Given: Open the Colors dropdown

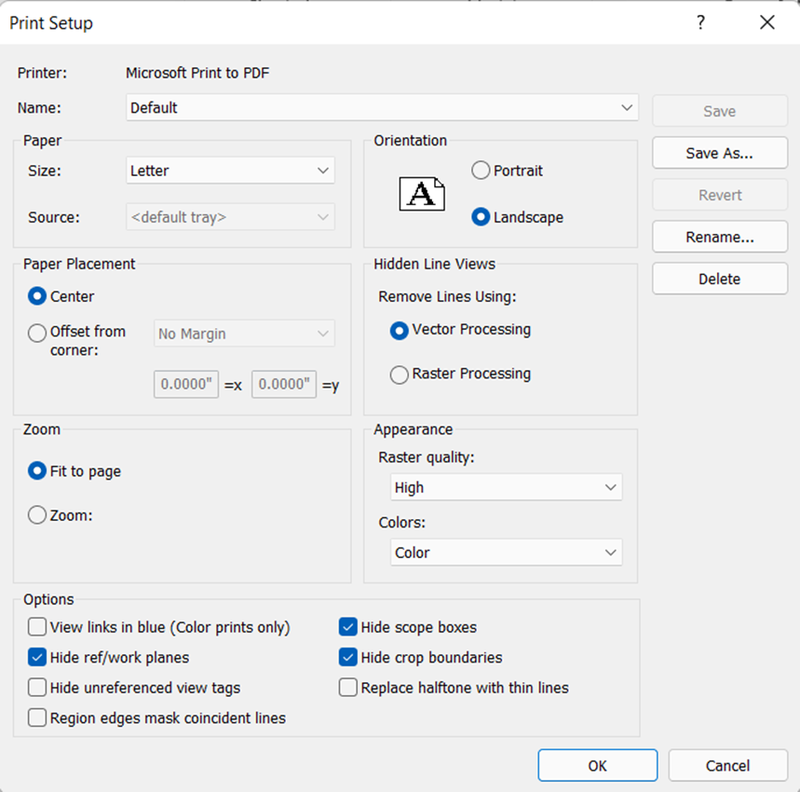Looking at the screenshot, I should pyautogui.click(x=506, y=552).
